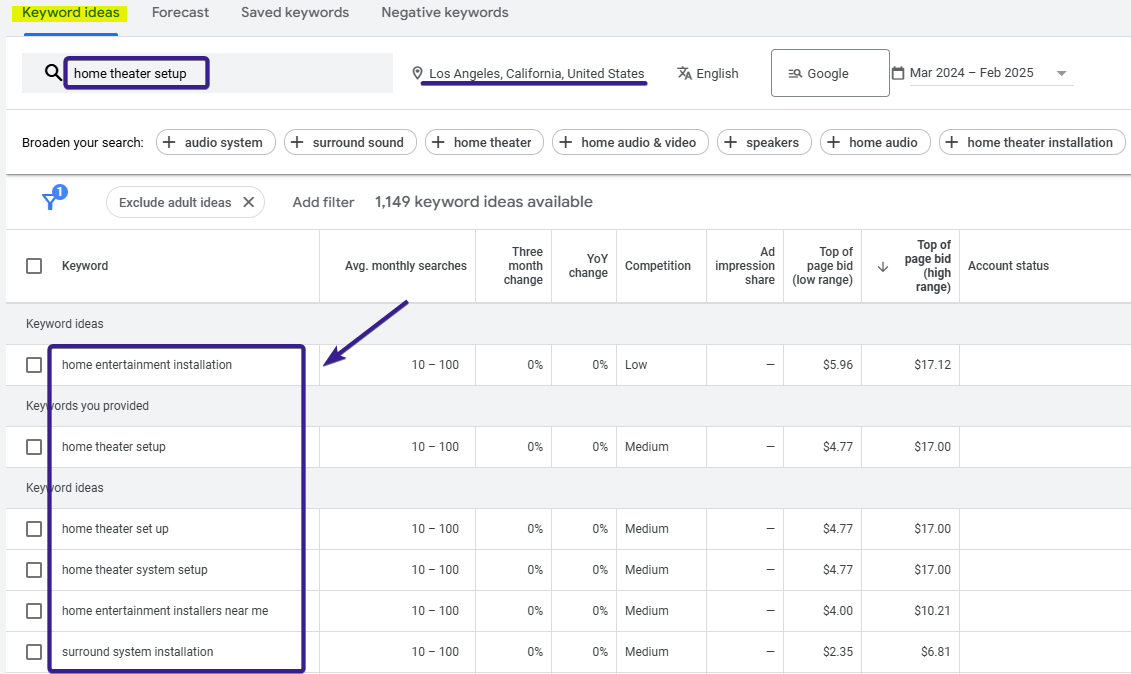Add the surround sound keyword suggestion chip

[x=350, y=142]
